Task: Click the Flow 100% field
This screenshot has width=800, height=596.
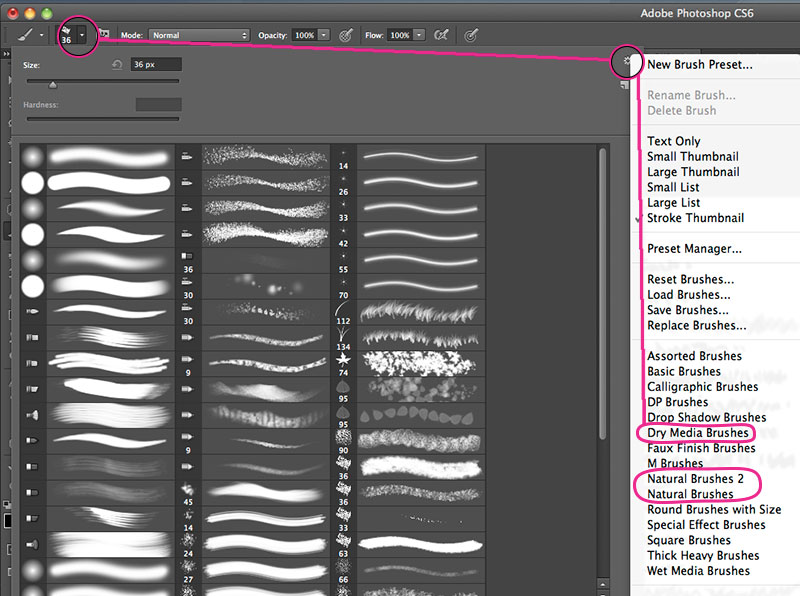Action: point(399,35)
